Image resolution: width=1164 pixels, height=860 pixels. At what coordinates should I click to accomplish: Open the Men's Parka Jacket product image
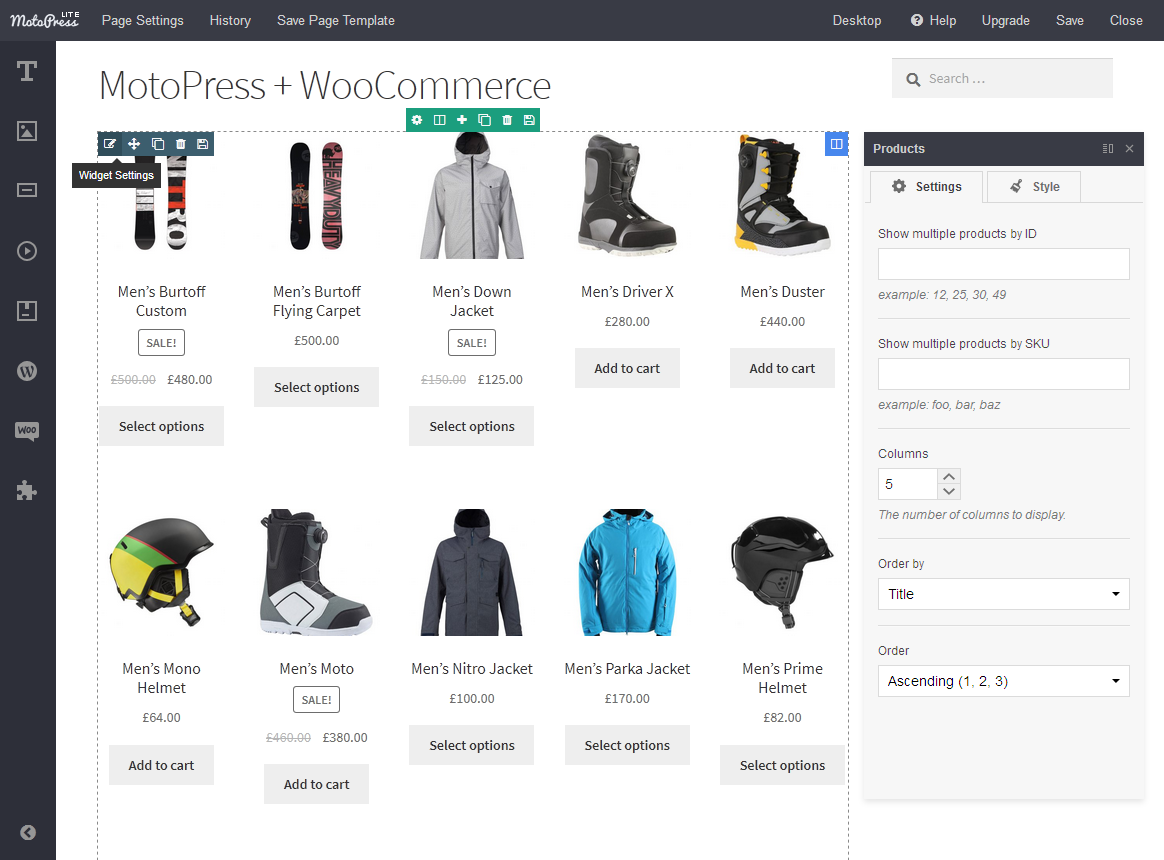pyautogui.click(x=627, y=572)
